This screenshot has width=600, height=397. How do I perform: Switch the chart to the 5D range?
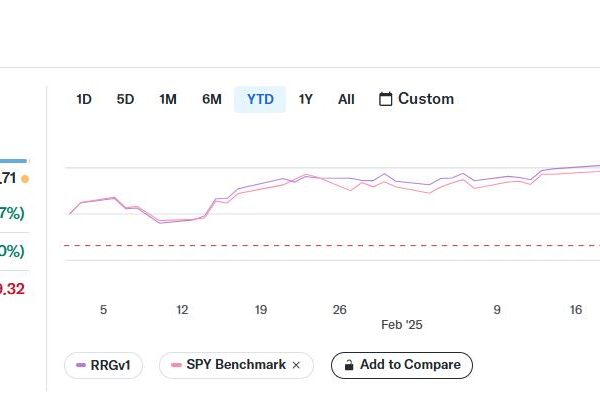pyautogui.click(x=125, y=100)
